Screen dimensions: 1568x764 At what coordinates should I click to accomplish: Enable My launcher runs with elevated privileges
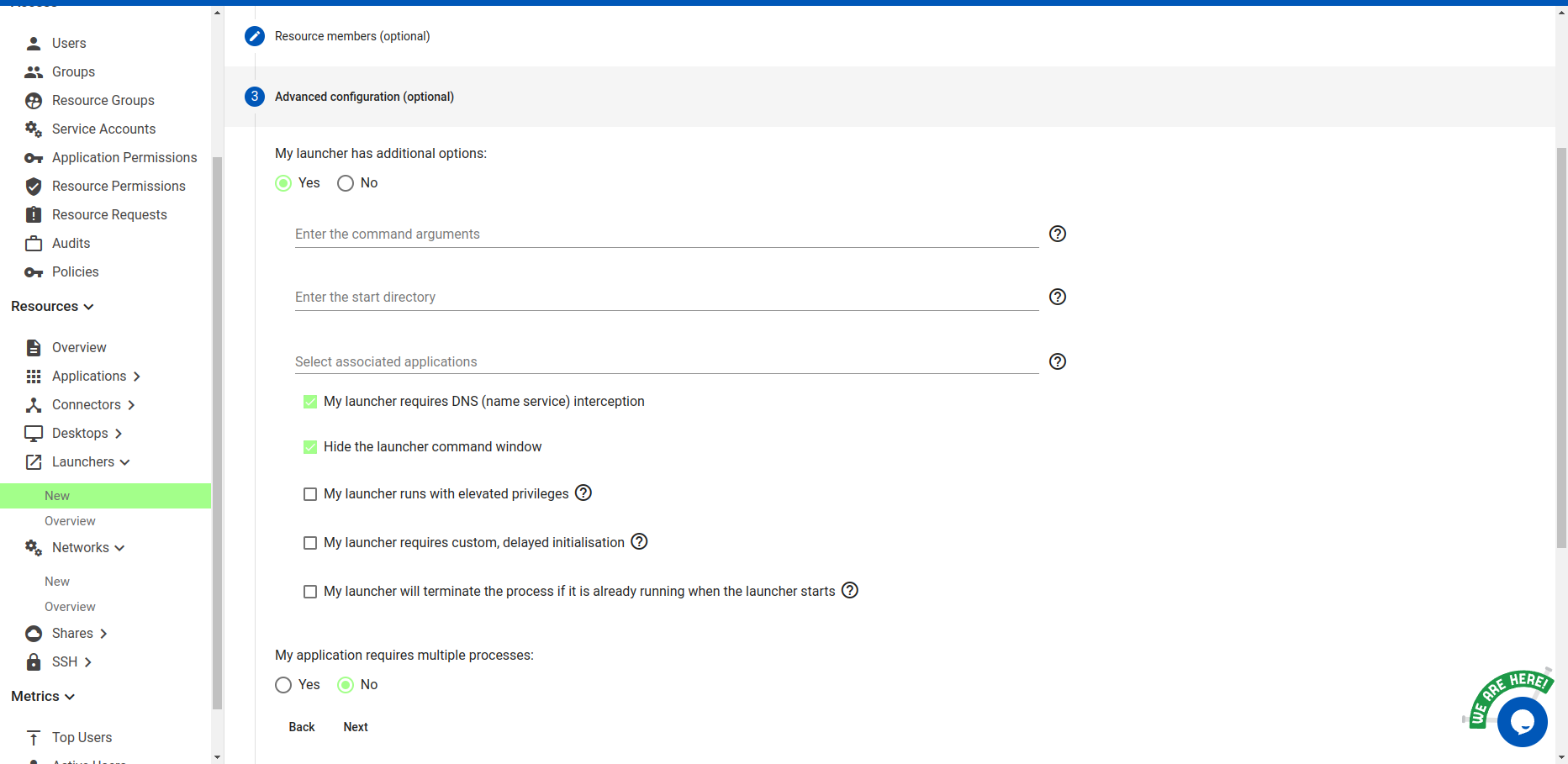[310, 494]
